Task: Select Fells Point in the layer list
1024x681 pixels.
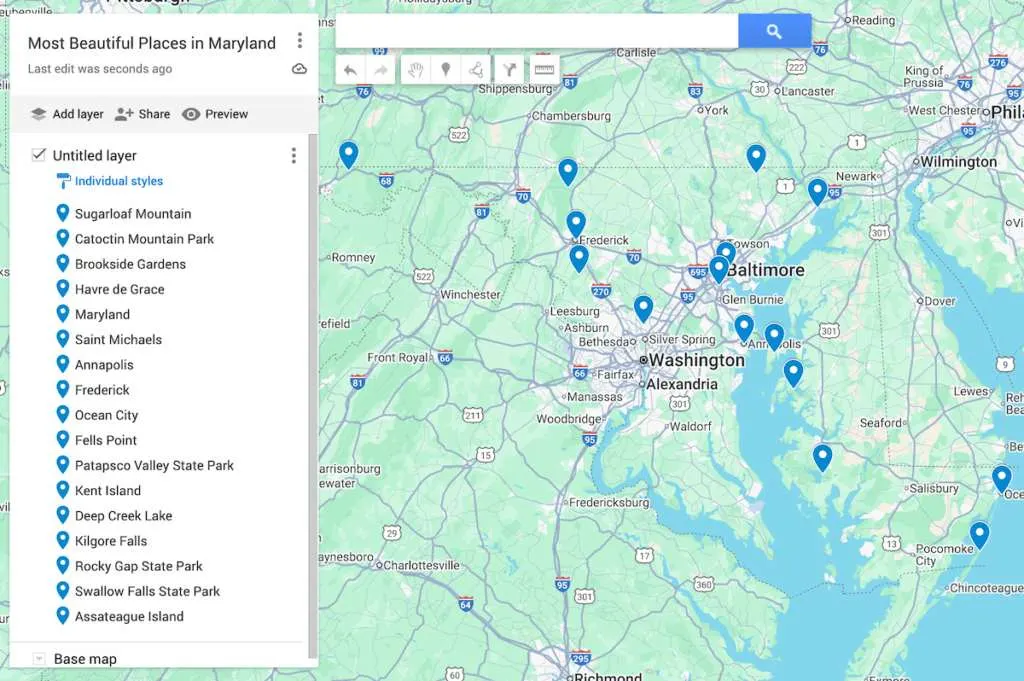Action: coord(106,440)
